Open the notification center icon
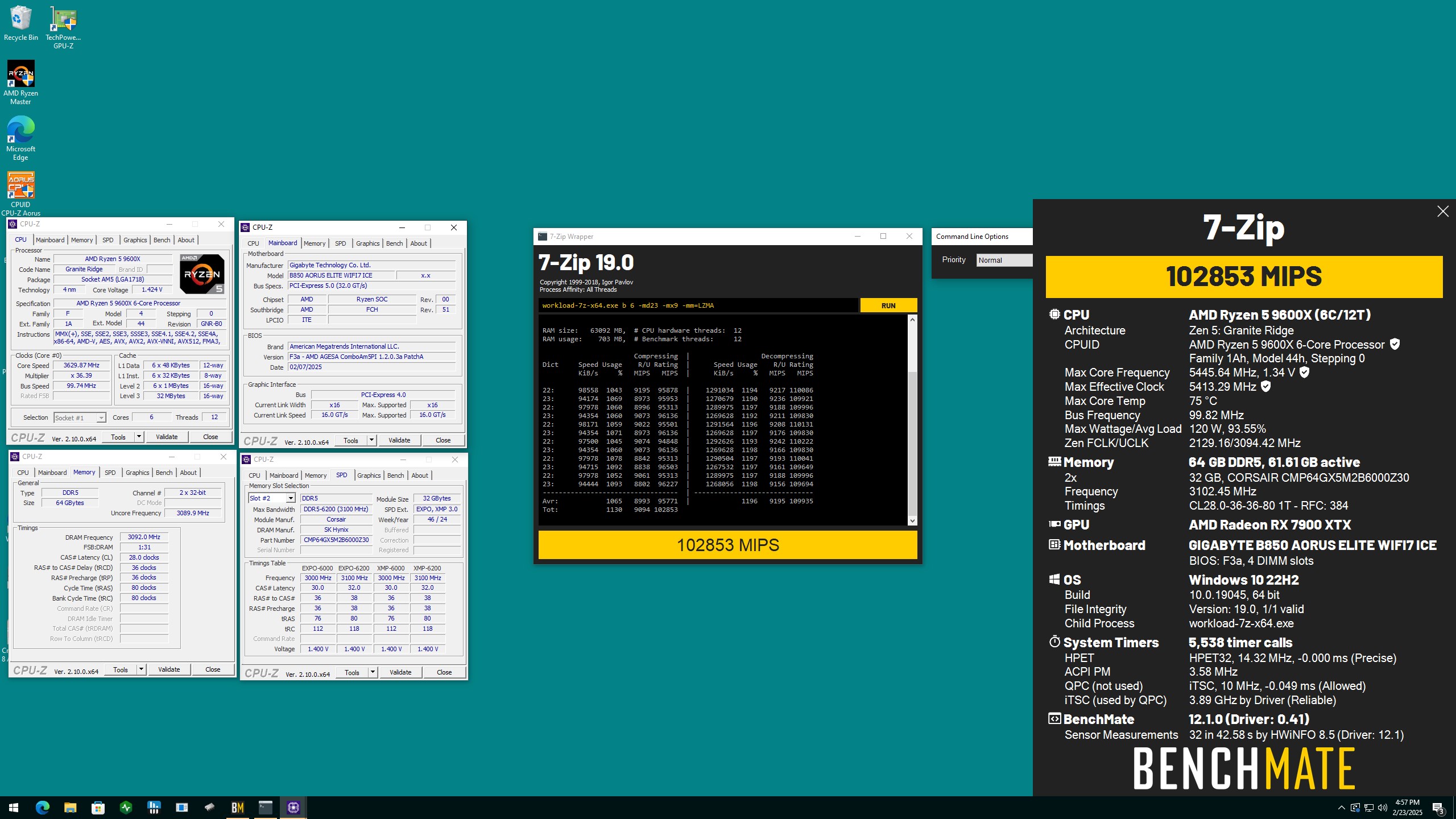Screen dimensions: 1456x819 [x=1438, y=808]
